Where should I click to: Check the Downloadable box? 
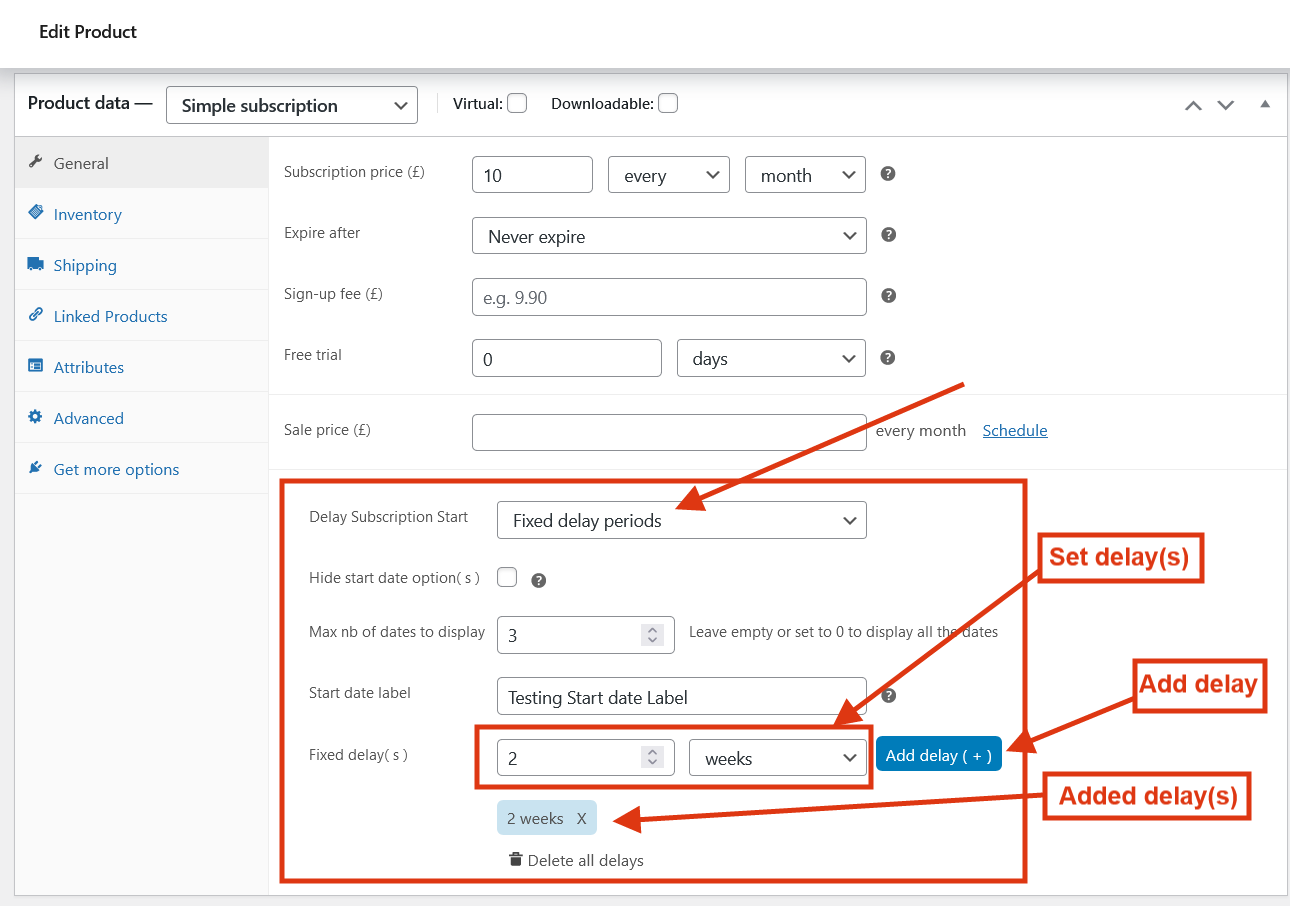tap(667, 102)
